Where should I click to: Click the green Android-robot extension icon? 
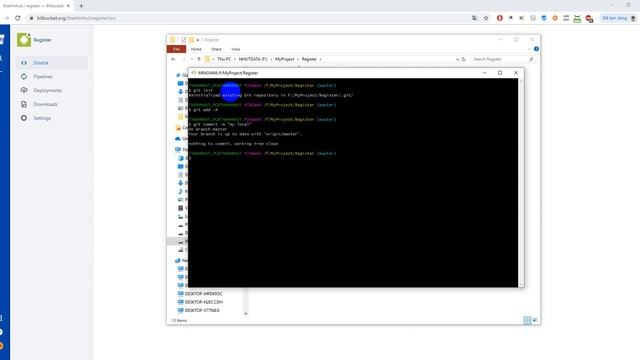(x=577, y=18)
